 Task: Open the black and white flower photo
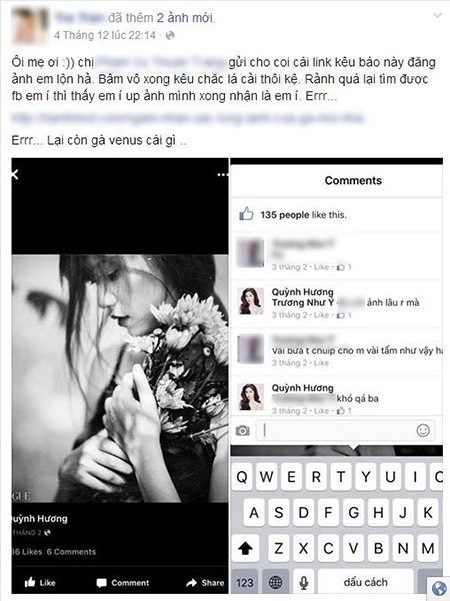pyautogui.click(x=120, y=378)
